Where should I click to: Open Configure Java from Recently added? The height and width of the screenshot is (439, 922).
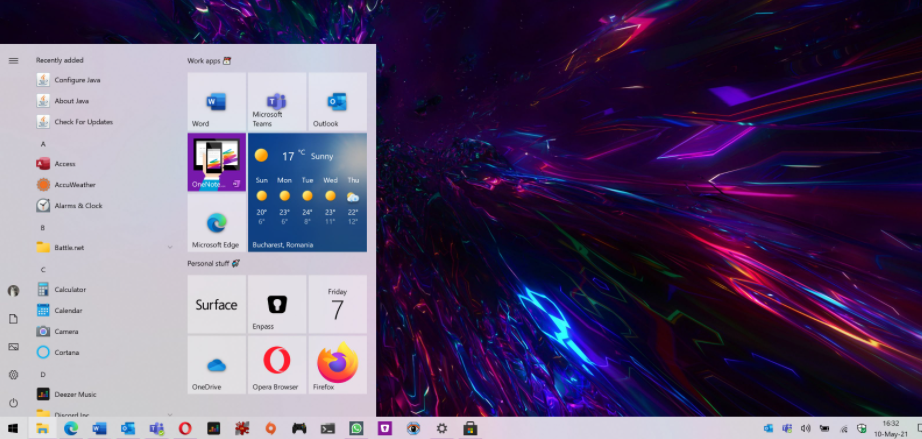click(105, 80)
